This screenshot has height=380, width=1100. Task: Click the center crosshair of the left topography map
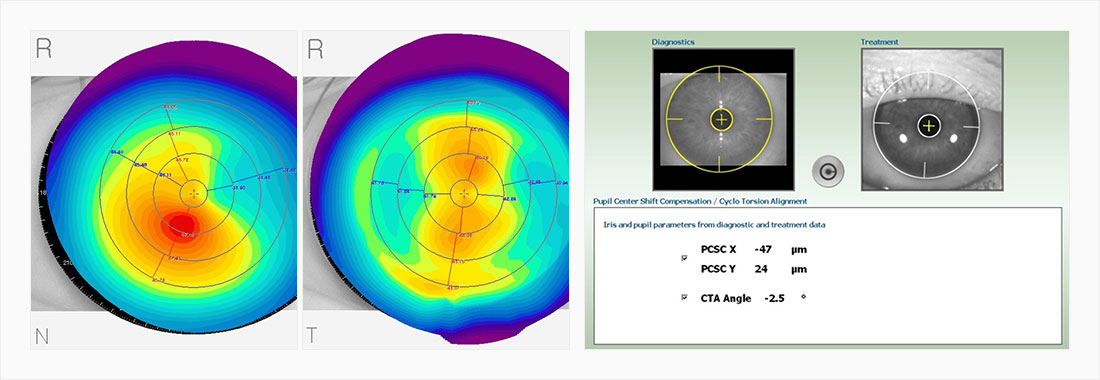[194, 193]
